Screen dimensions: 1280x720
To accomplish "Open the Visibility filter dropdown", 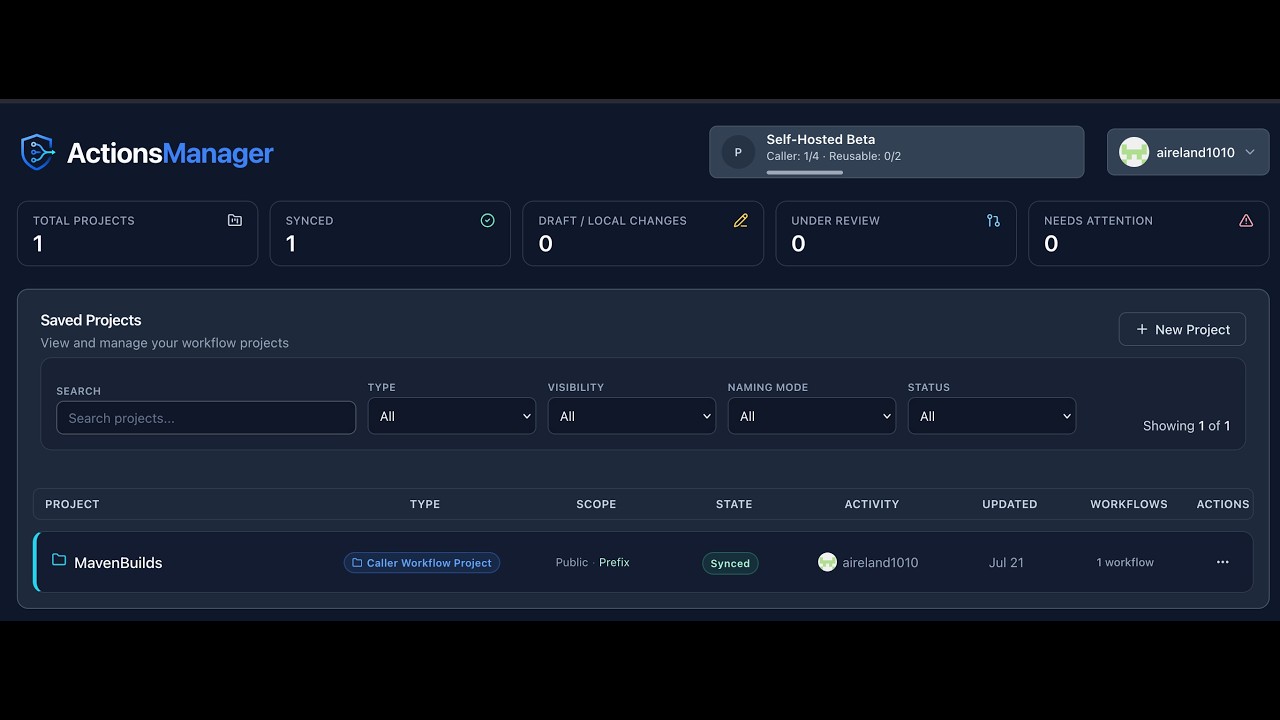I will 632,416.
